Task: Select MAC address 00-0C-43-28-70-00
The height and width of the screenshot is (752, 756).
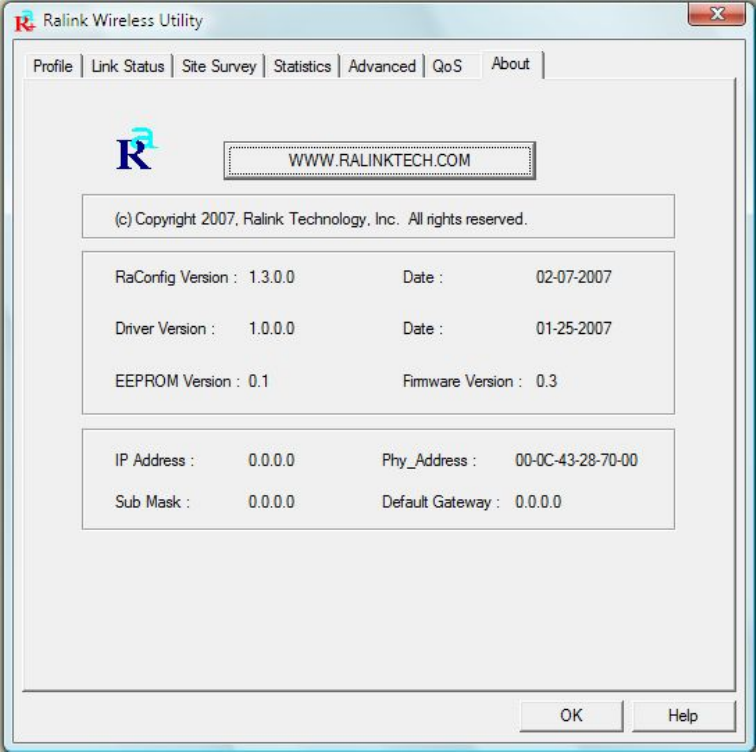Action: pyautogui.click(x=577, y=460)
